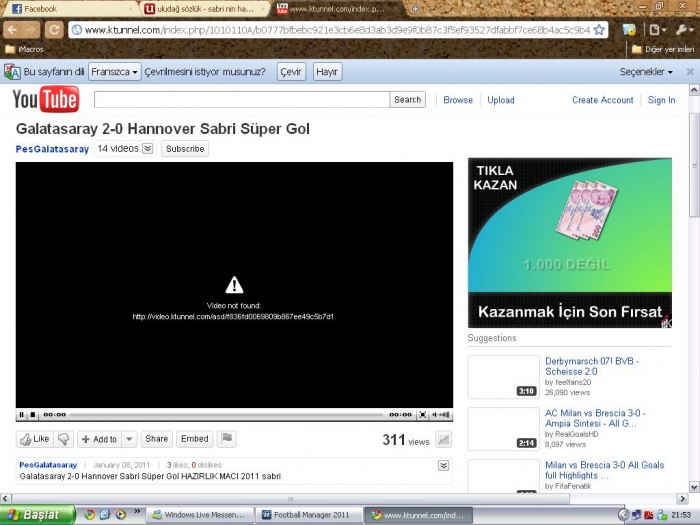Click the AC Milan vs Brescia 2:14 thumbnail
Screen dimensions: 700x525
[503, 429]
